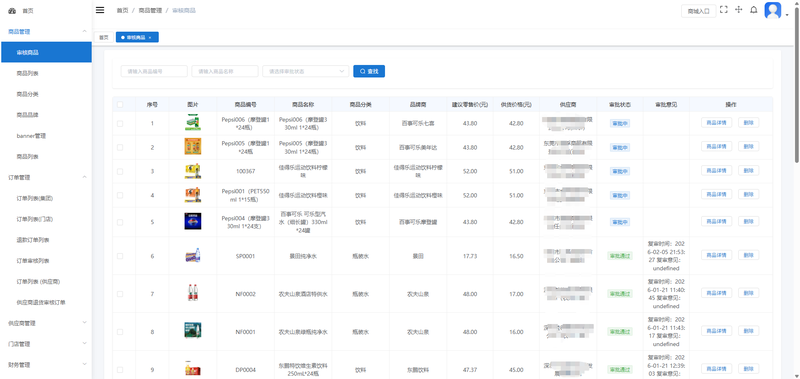The width and height of the screenshot is (800, 379).
Task: Open the 请选择审批状态 dropdown
Action: (306, 71)
